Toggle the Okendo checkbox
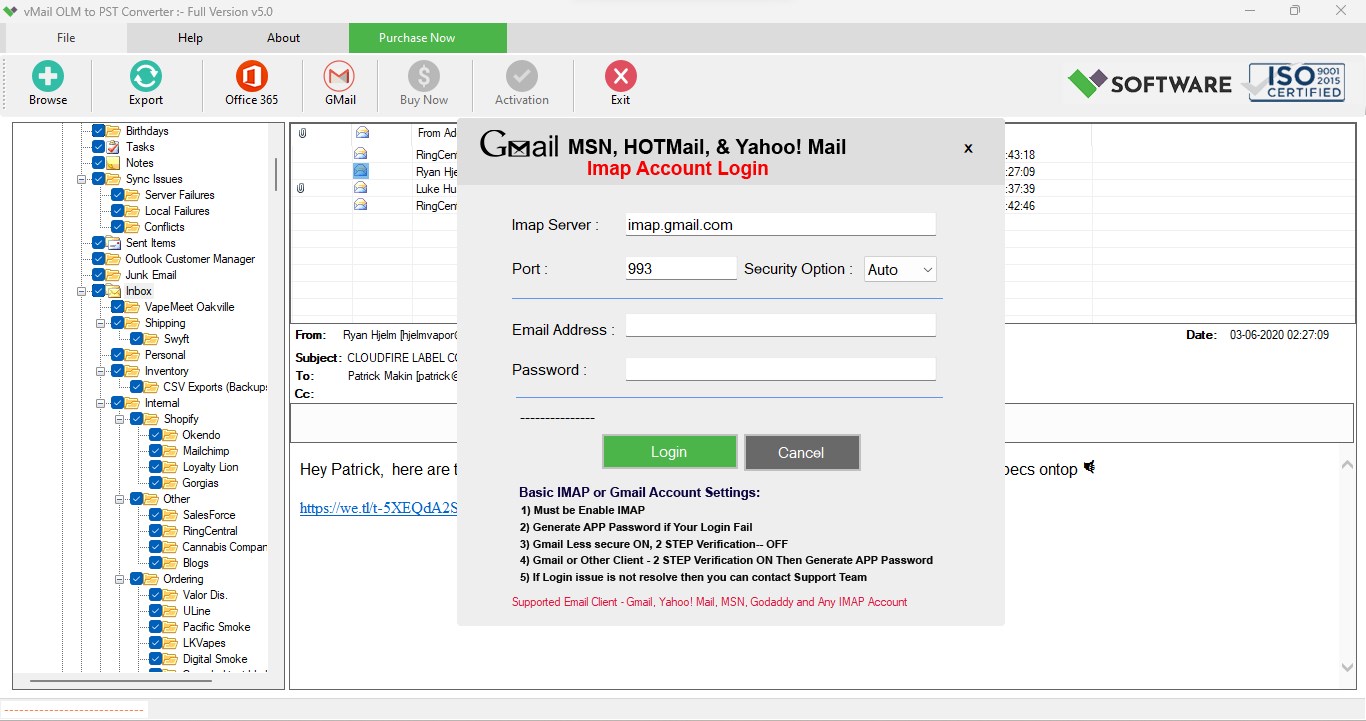This screenshot has width=1366, height=721. [156, 435]
